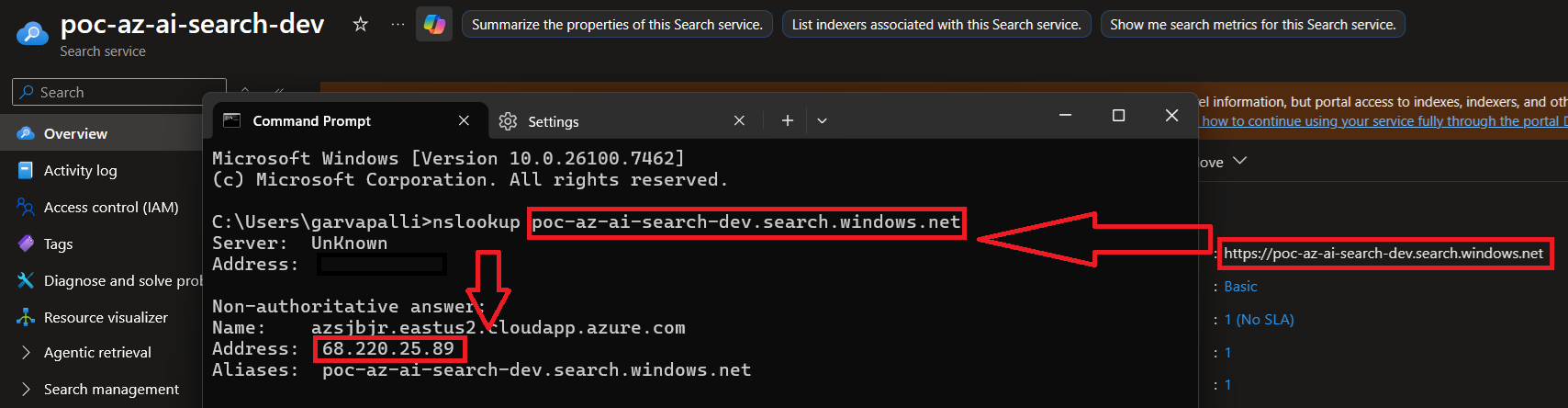Open Overview in the sidebar menu
The width and height of the screenshot is (1568, 408).
[x=75, y=133]
